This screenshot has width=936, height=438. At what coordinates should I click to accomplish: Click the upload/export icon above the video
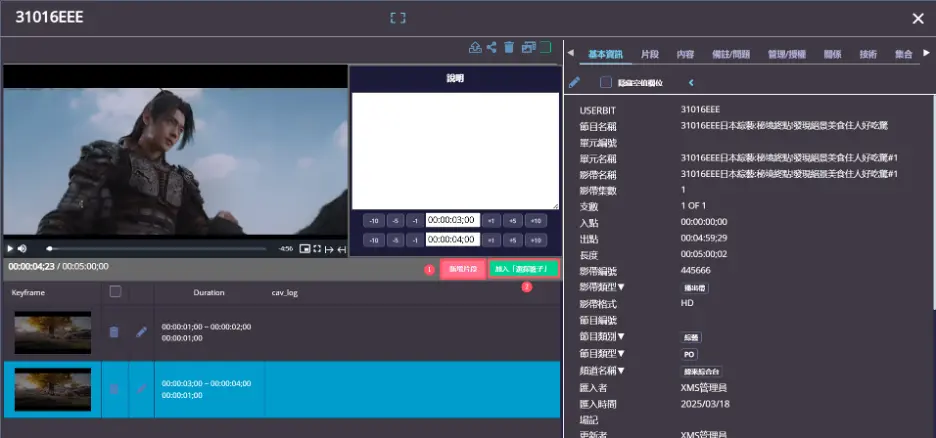point(475,47)
